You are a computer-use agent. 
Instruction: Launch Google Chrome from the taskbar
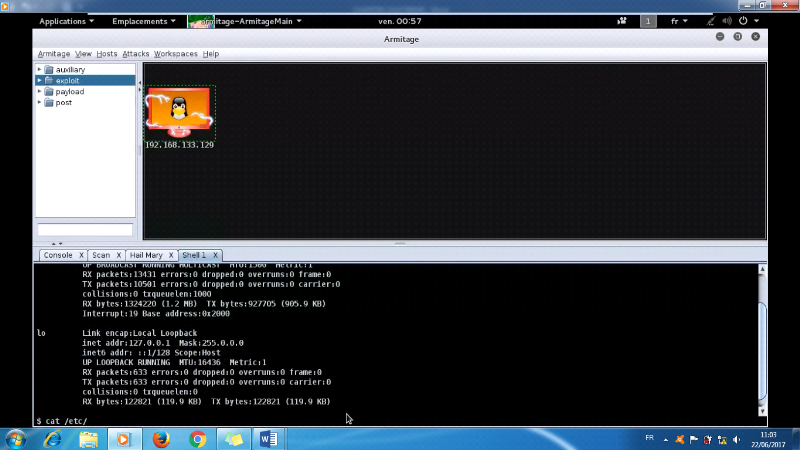pyautogui.click(x=198, y=438)
